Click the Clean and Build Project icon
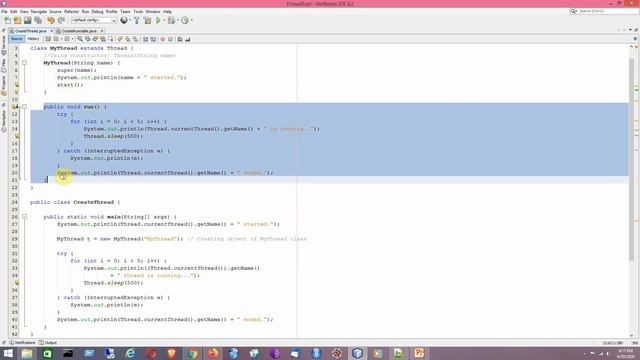 (x=147, y=20)
